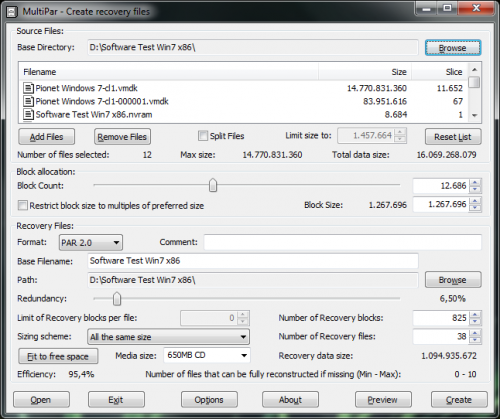Check Restrict block size to multiples checkbox
The image size is (500, 419).
pos(23,205)
